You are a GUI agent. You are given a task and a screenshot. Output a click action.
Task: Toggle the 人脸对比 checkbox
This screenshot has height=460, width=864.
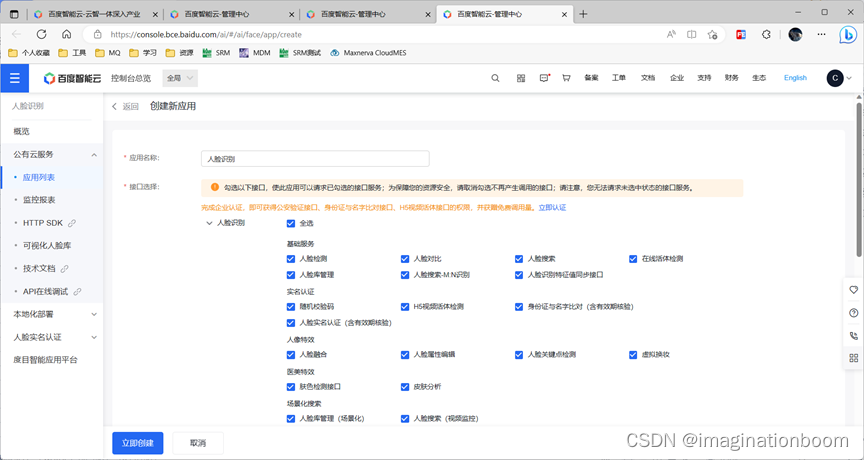[405, 258]
